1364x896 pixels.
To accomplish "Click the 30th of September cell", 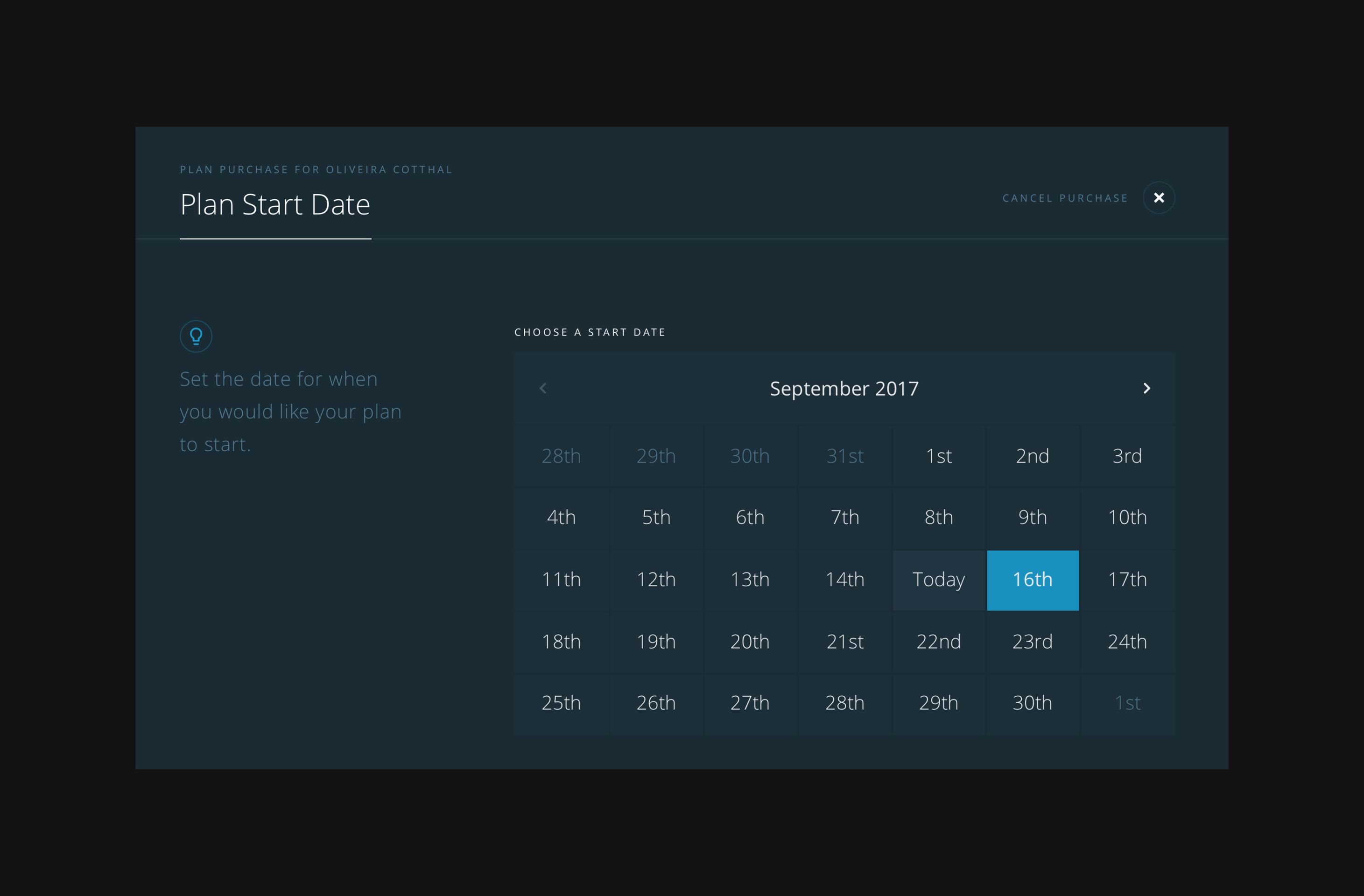I will pyautogui.click(x=1033, y=704).
